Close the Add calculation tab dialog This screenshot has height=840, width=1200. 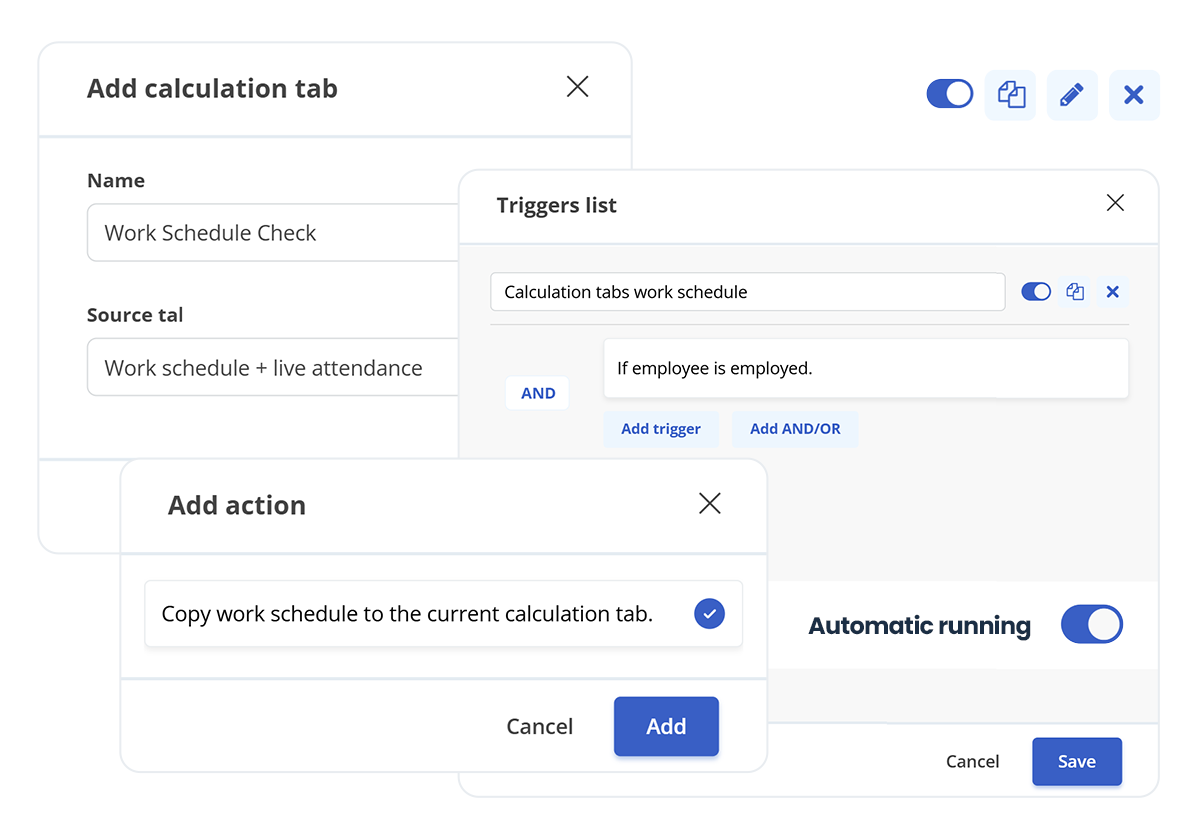pos(577,87)
